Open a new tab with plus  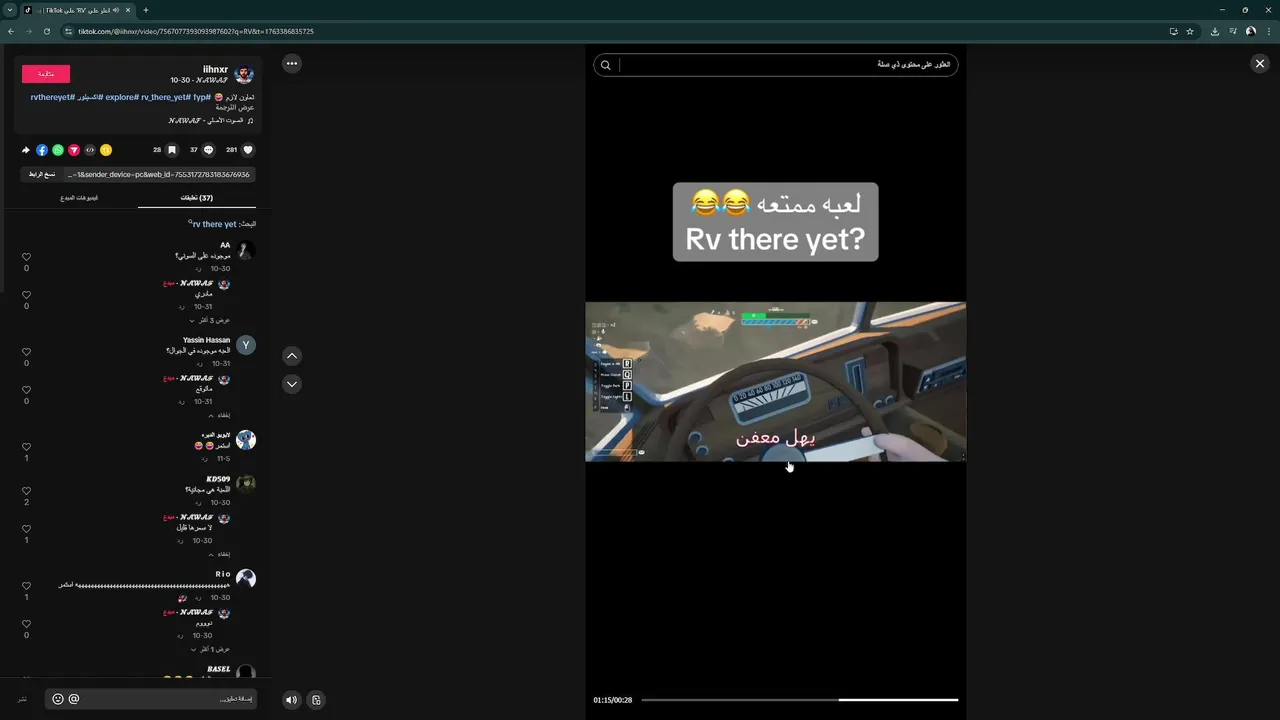pos(146,10)
